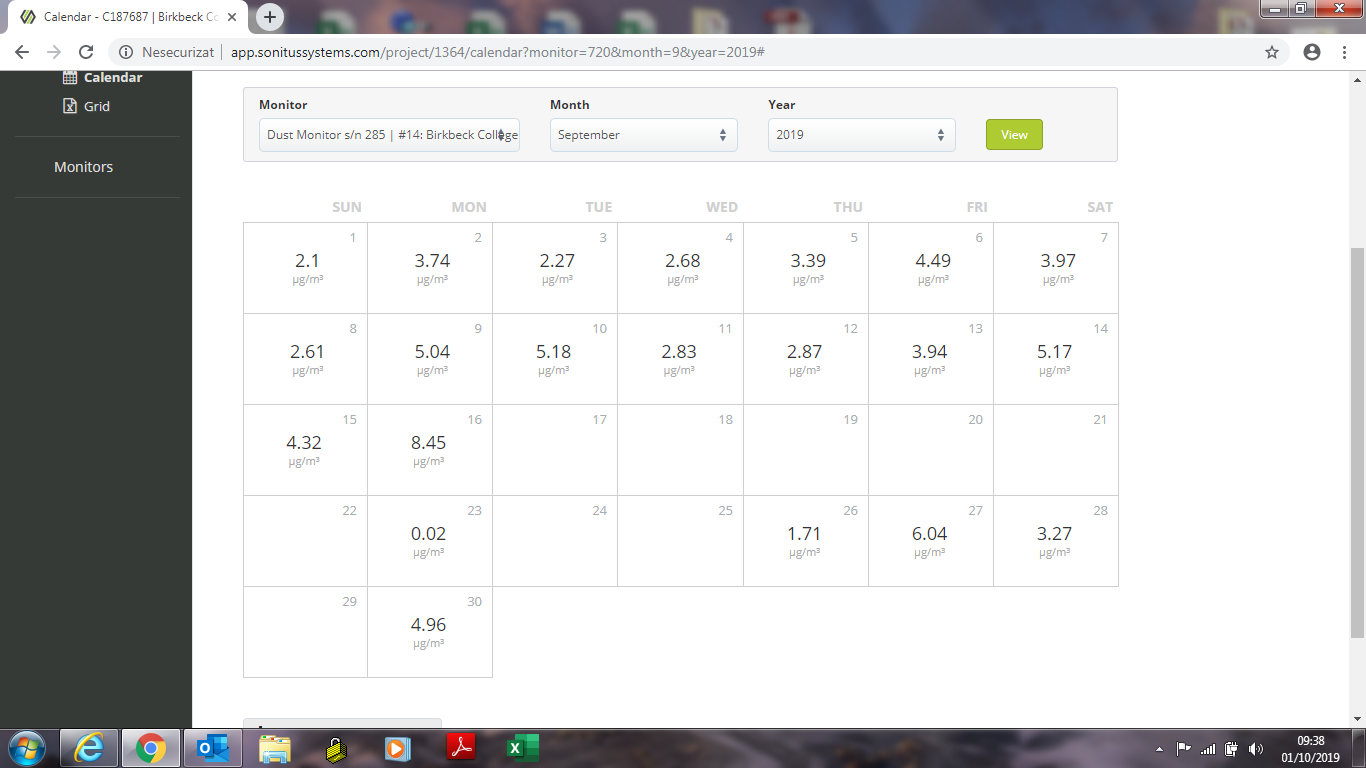Open Excel from the taskbar
This screenshot has height=768, width=1366.
tap(522, 748)
